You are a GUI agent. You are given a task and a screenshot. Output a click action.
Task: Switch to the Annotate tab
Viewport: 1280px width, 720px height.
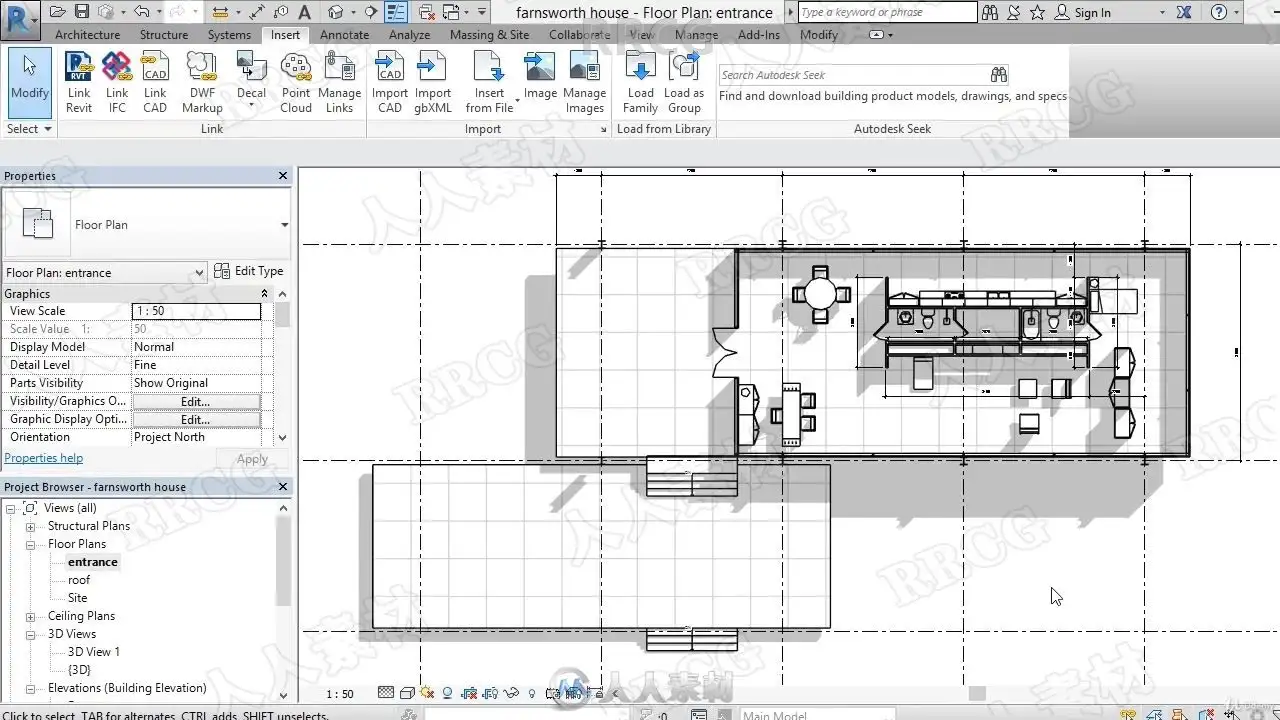point(344,35)
